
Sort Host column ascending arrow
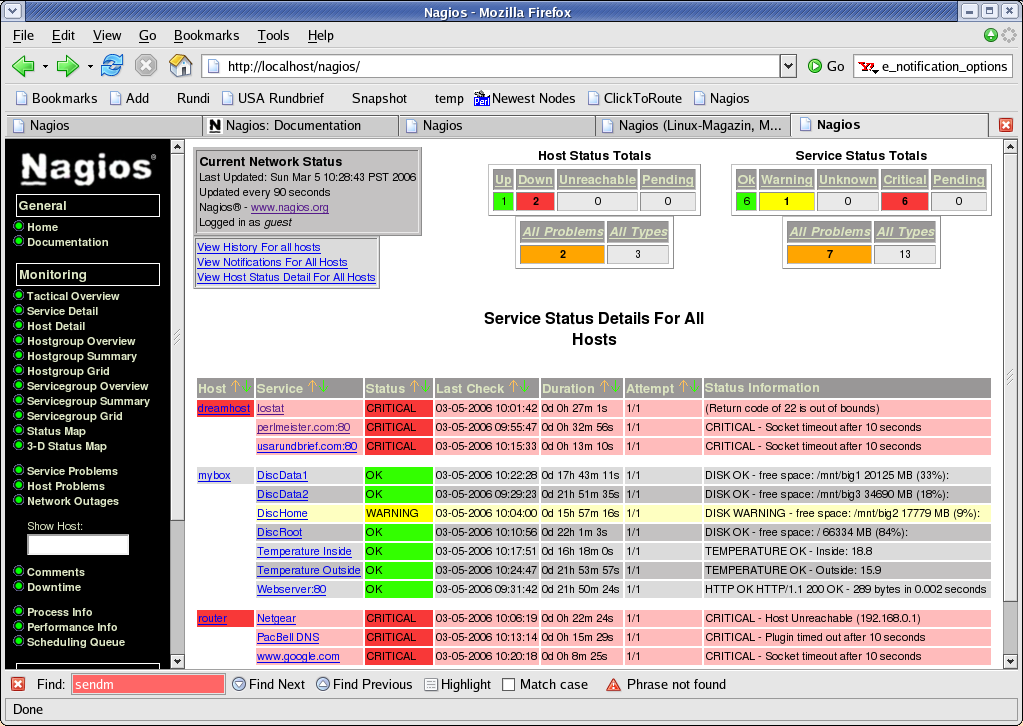[x=236, y=387]
